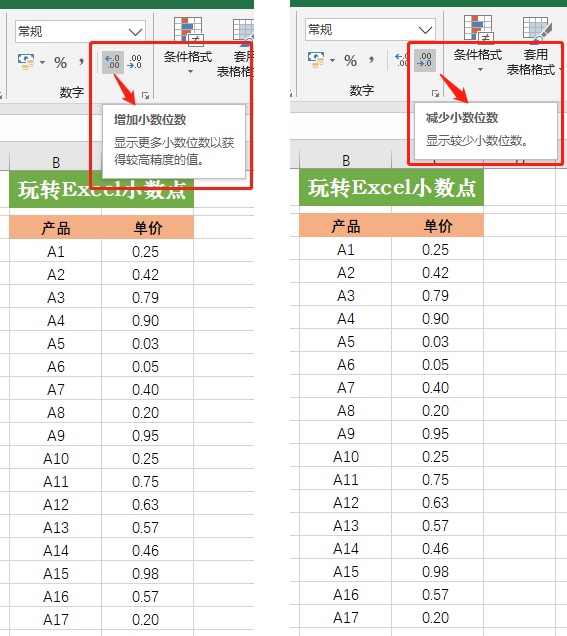Select product cell A16 in right screenshot
This screenshot has width=567, height=636.
346,595
